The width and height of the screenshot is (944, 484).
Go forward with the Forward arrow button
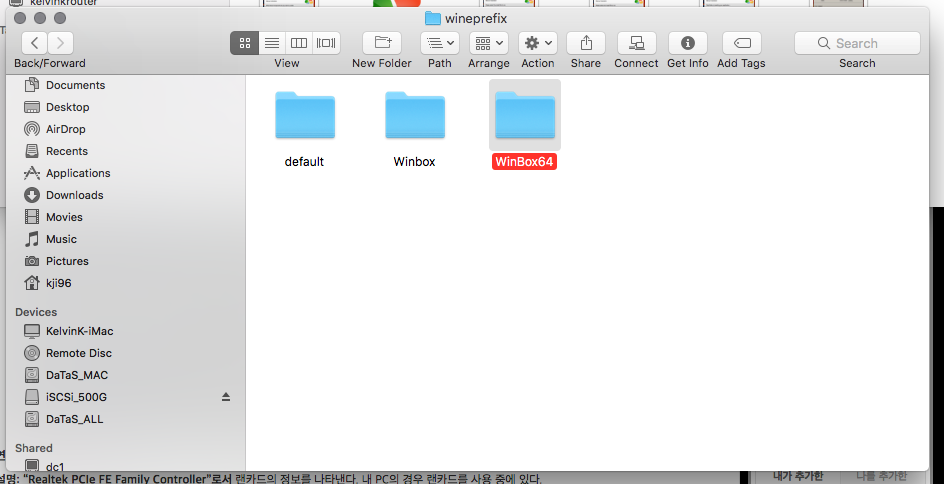pyautogui.click(x=60, y=43)
